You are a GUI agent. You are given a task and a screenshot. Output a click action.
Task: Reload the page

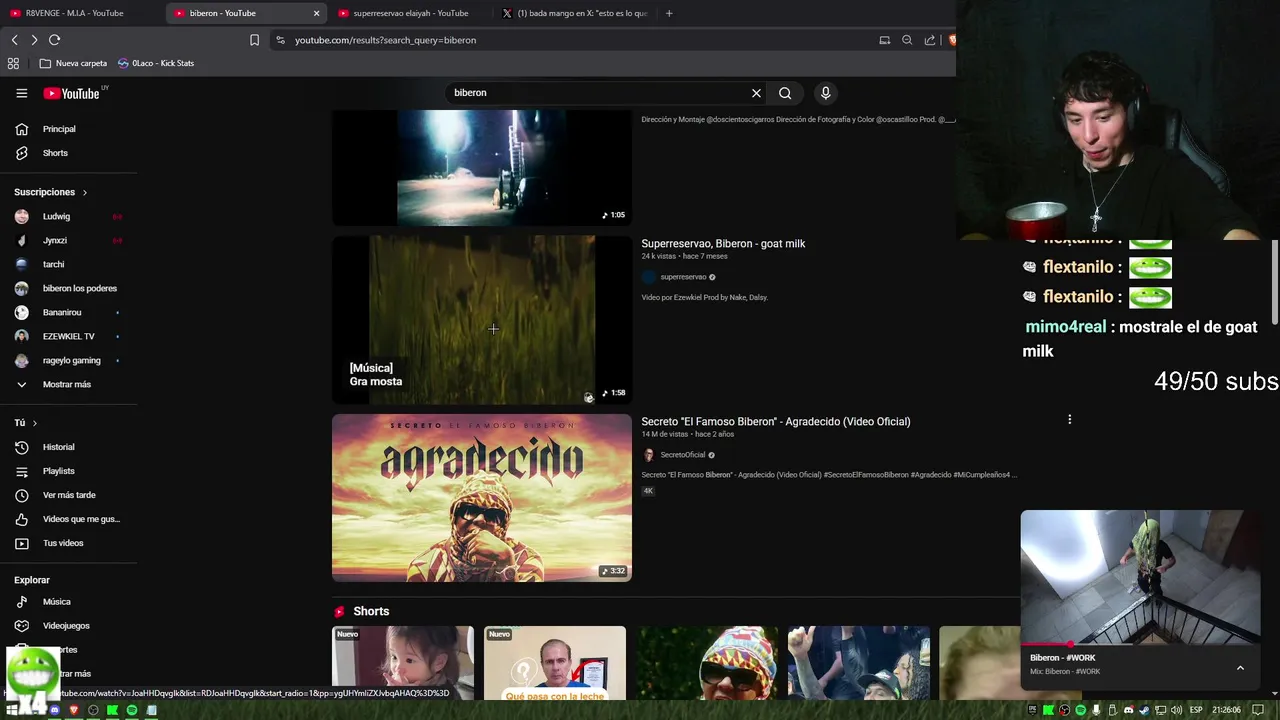55,40
